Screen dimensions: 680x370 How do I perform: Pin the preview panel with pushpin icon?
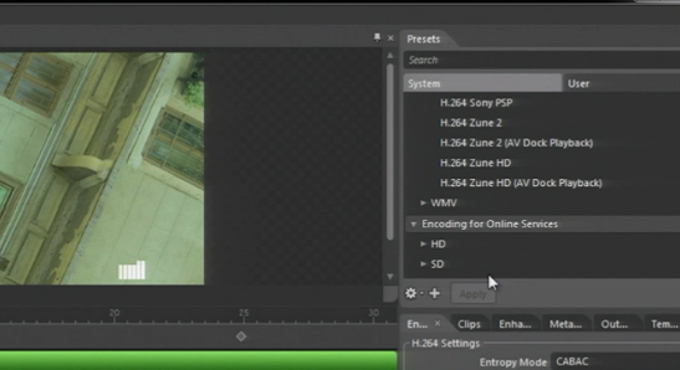click(x=377, y=38)
